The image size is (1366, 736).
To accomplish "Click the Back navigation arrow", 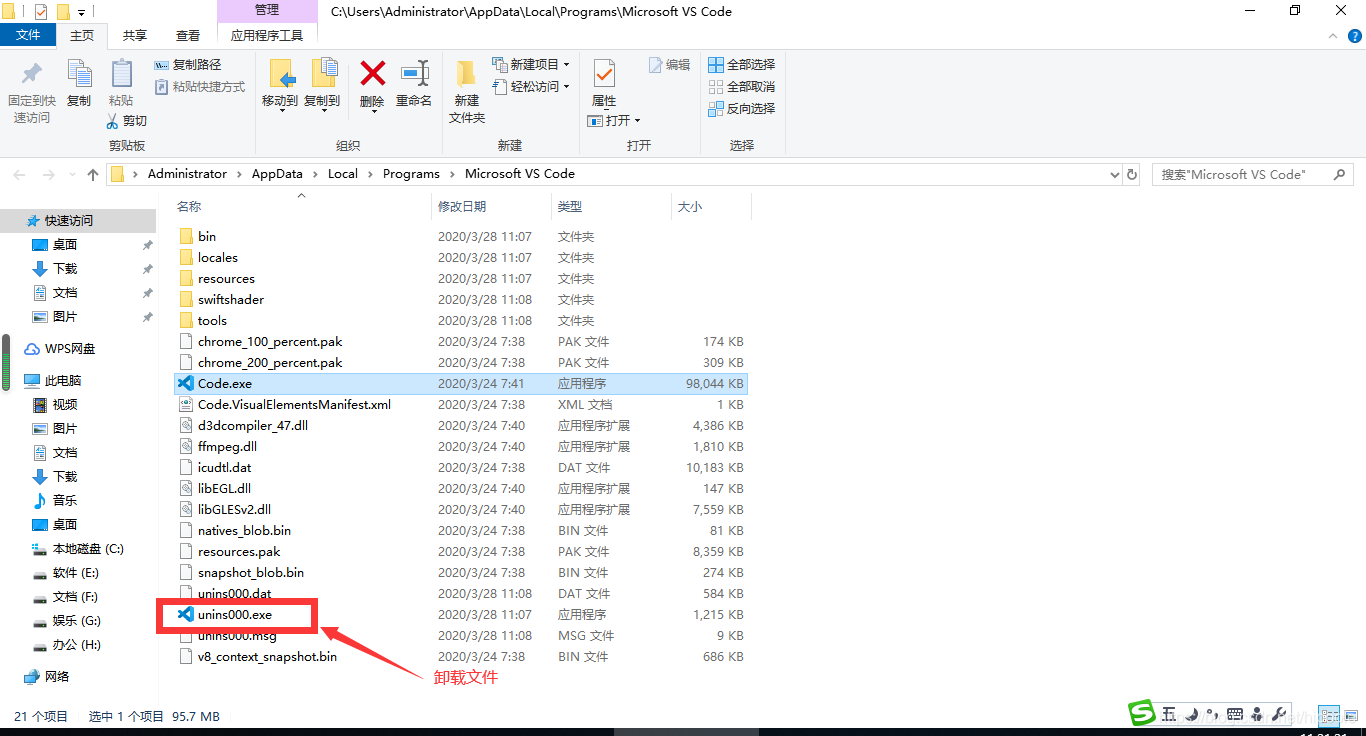I will pyautogui.click(x=19, y=174).
